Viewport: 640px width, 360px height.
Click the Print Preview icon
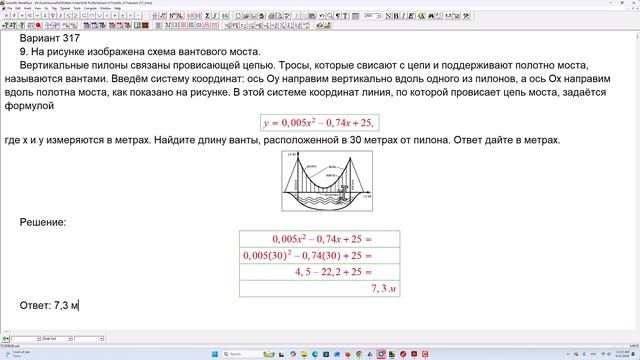[280, 16]
